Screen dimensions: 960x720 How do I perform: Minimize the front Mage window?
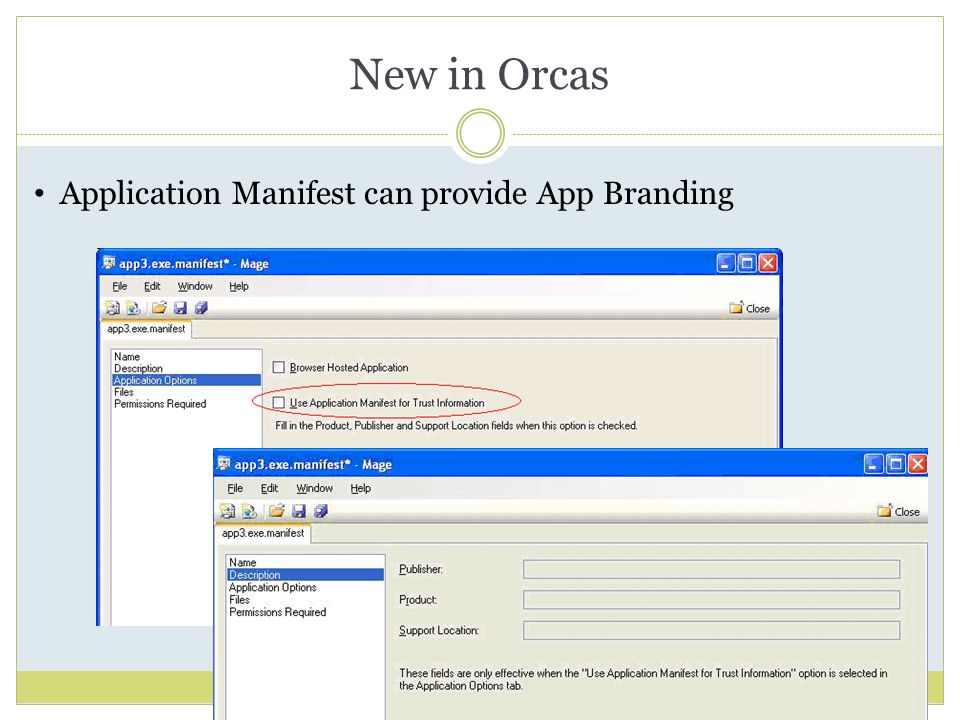pyautogui.click(x=874, y=464)
